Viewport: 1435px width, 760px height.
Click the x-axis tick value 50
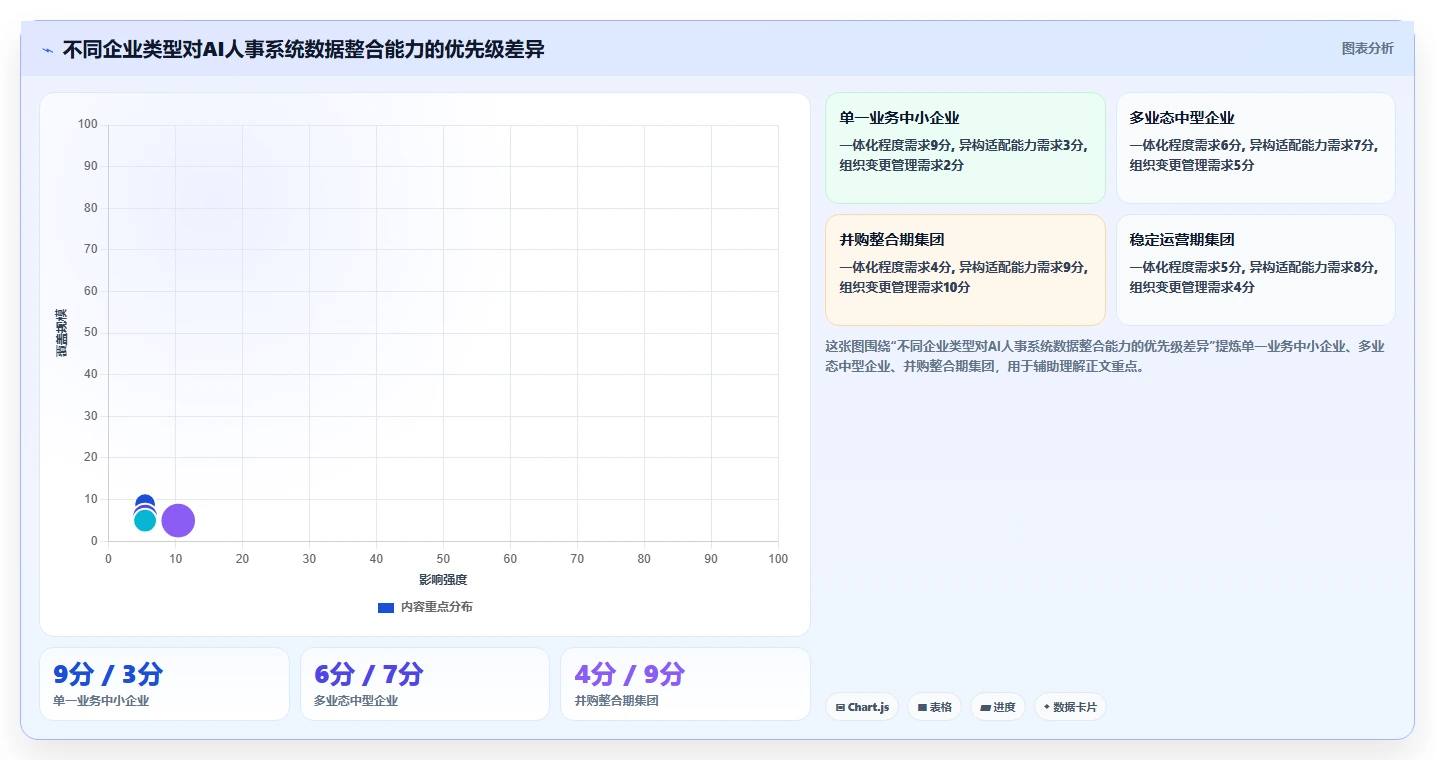pyautogui.click(x=443, y=559)
